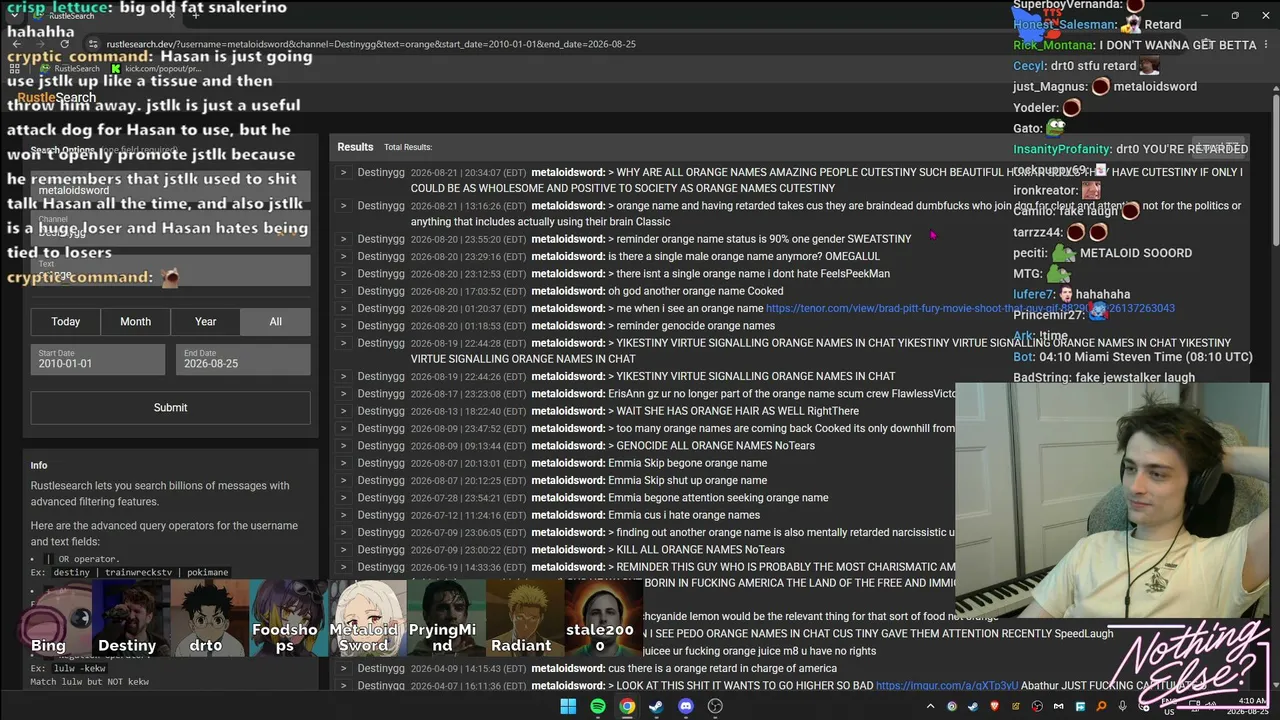Click message 'Emmia Skip shut up orange name'
This screenshot has width=1280, height=720.
[687, 480]
